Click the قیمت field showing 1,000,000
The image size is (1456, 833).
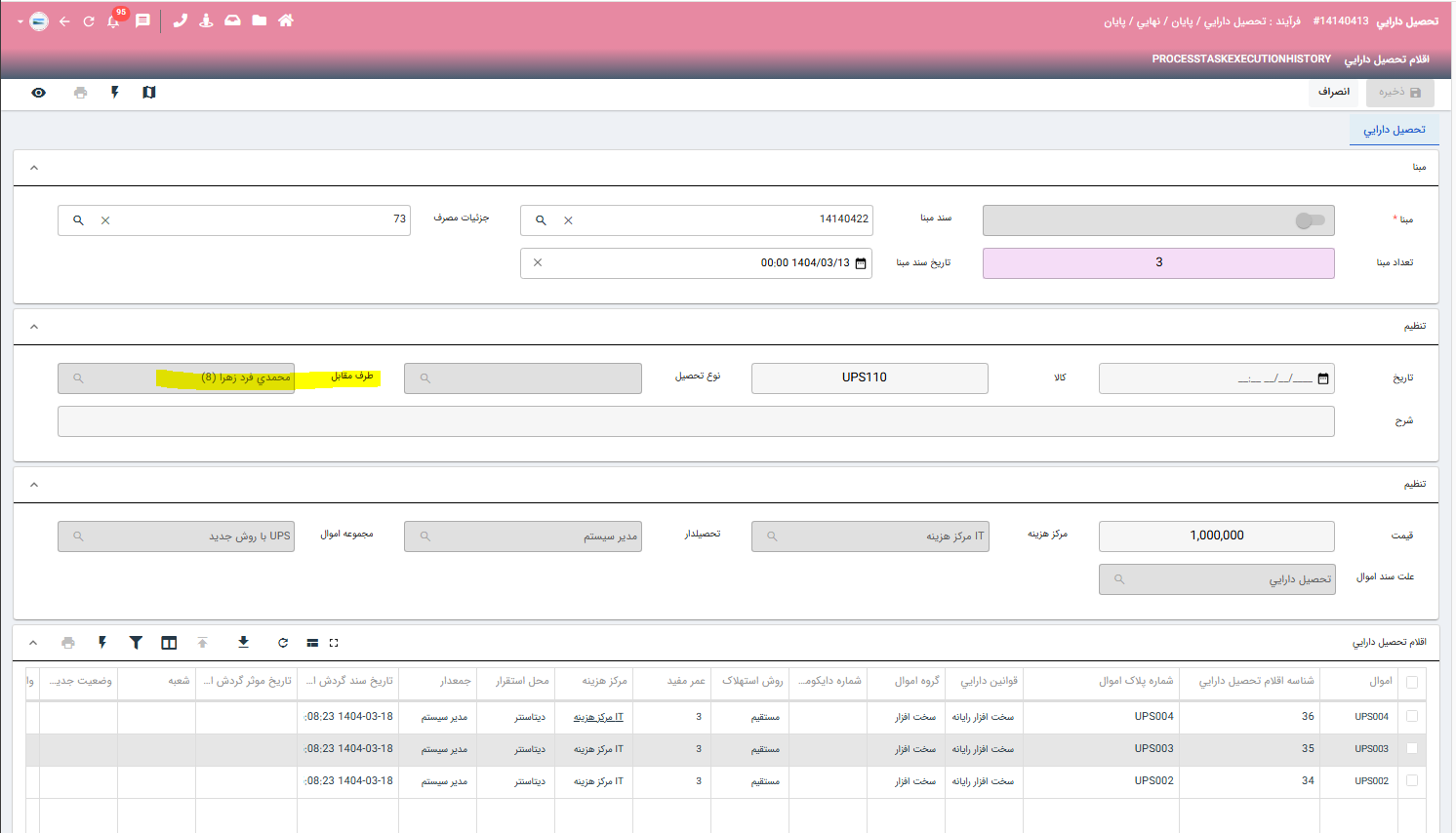1216,536
